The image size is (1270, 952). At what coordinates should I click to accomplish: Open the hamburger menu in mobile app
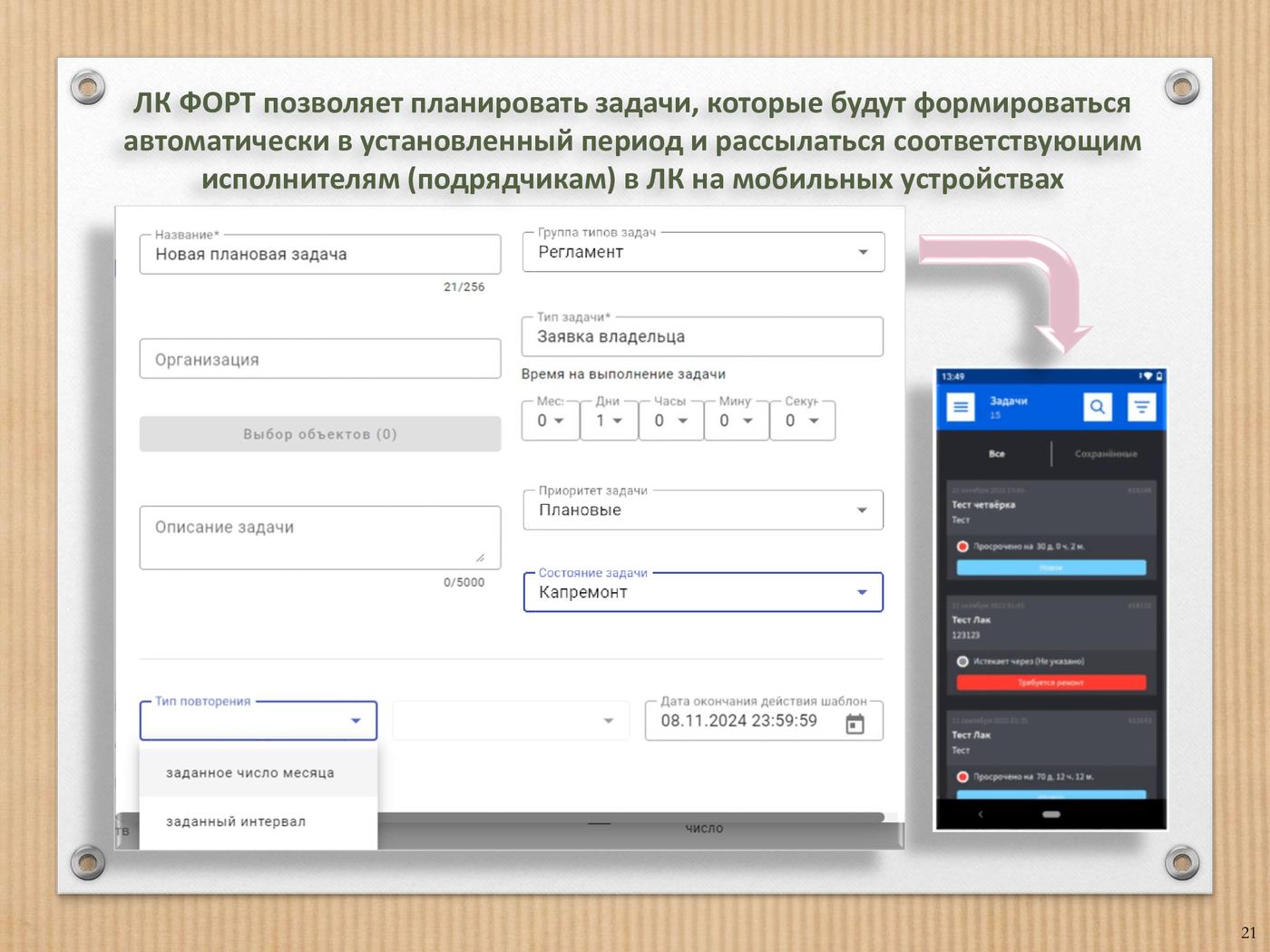(960, 407)
